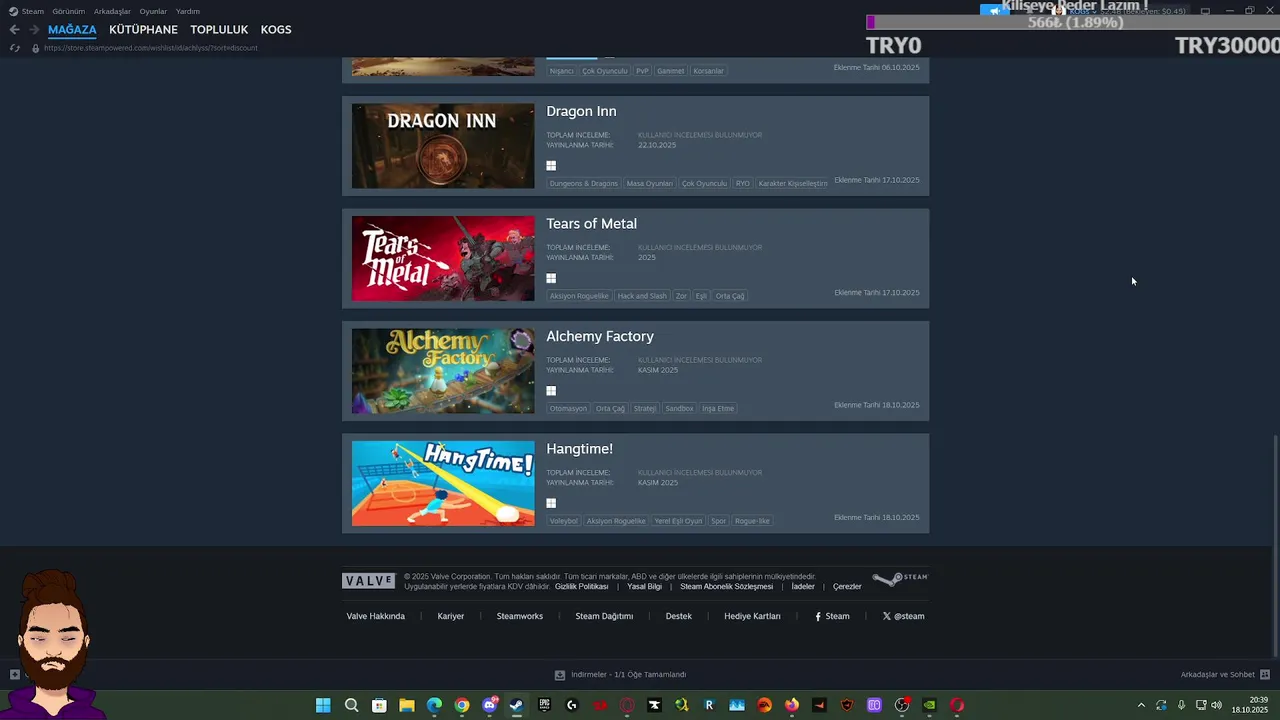1280x720 pixels.
Task: Open the @steam X link
Action: [904, 616]
